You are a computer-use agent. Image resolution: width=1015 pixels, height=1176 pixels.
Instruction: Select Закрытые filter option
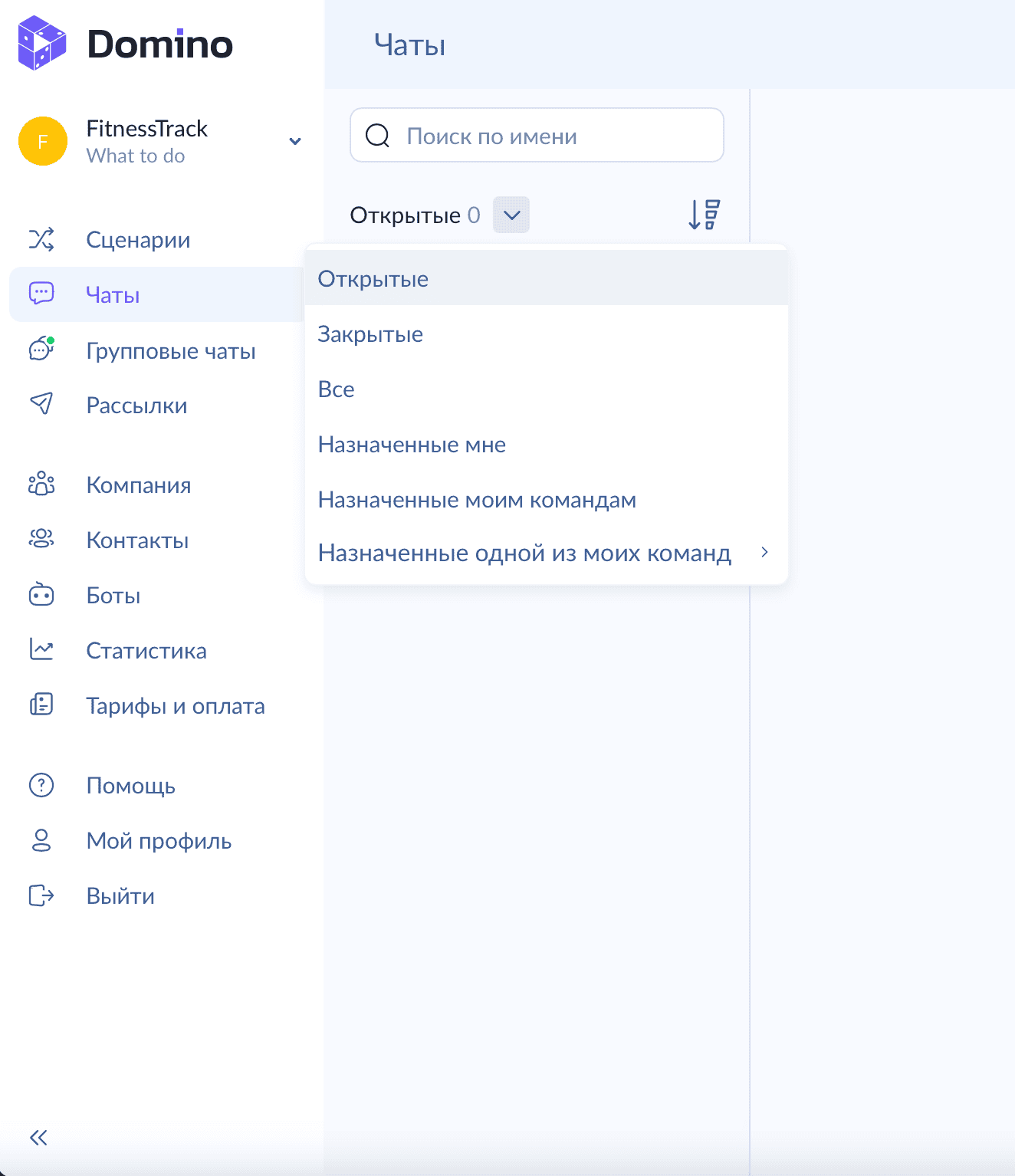tap(547, 334)
